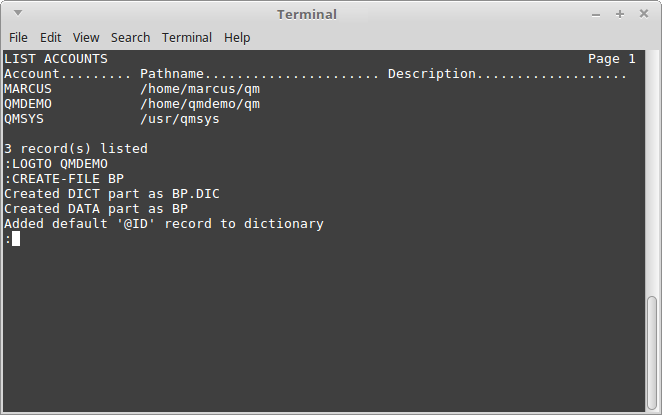Screen dimensions: 662x415
Task: Click the CREATE-FILE BP command line
Action: tap(64, 179)
